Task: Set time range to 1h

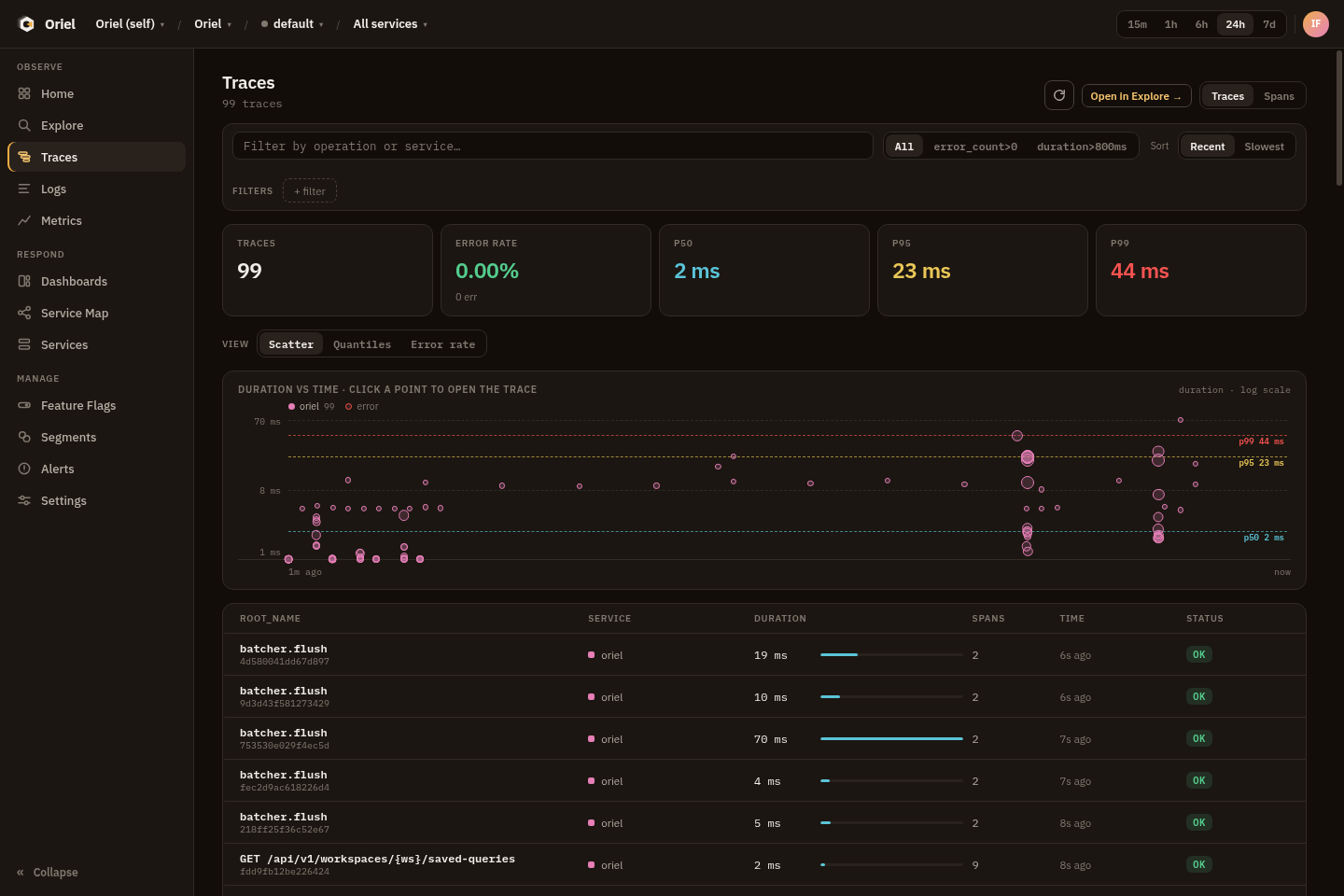Action: (x=1170, y=24)
